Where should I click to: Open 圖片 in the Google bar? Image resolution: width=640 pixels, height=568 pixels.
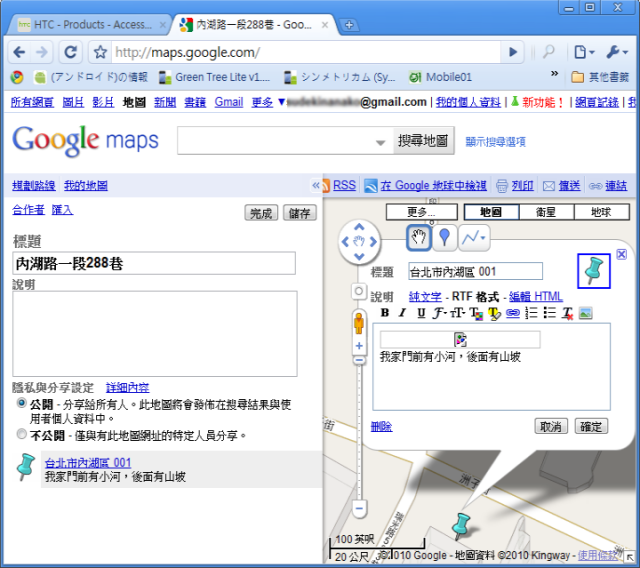point(73,102)
